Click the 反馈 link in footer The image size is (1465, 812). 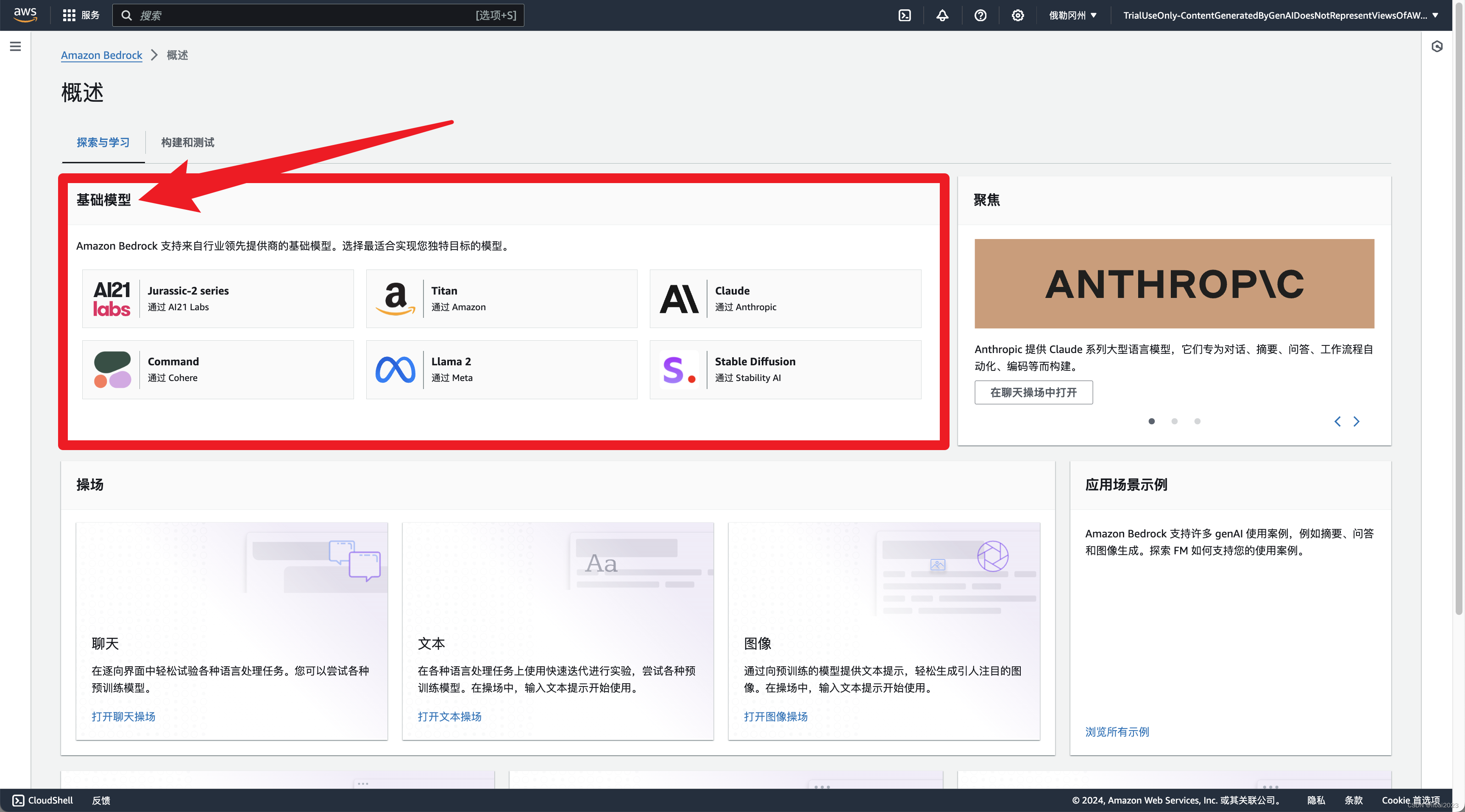101,800
